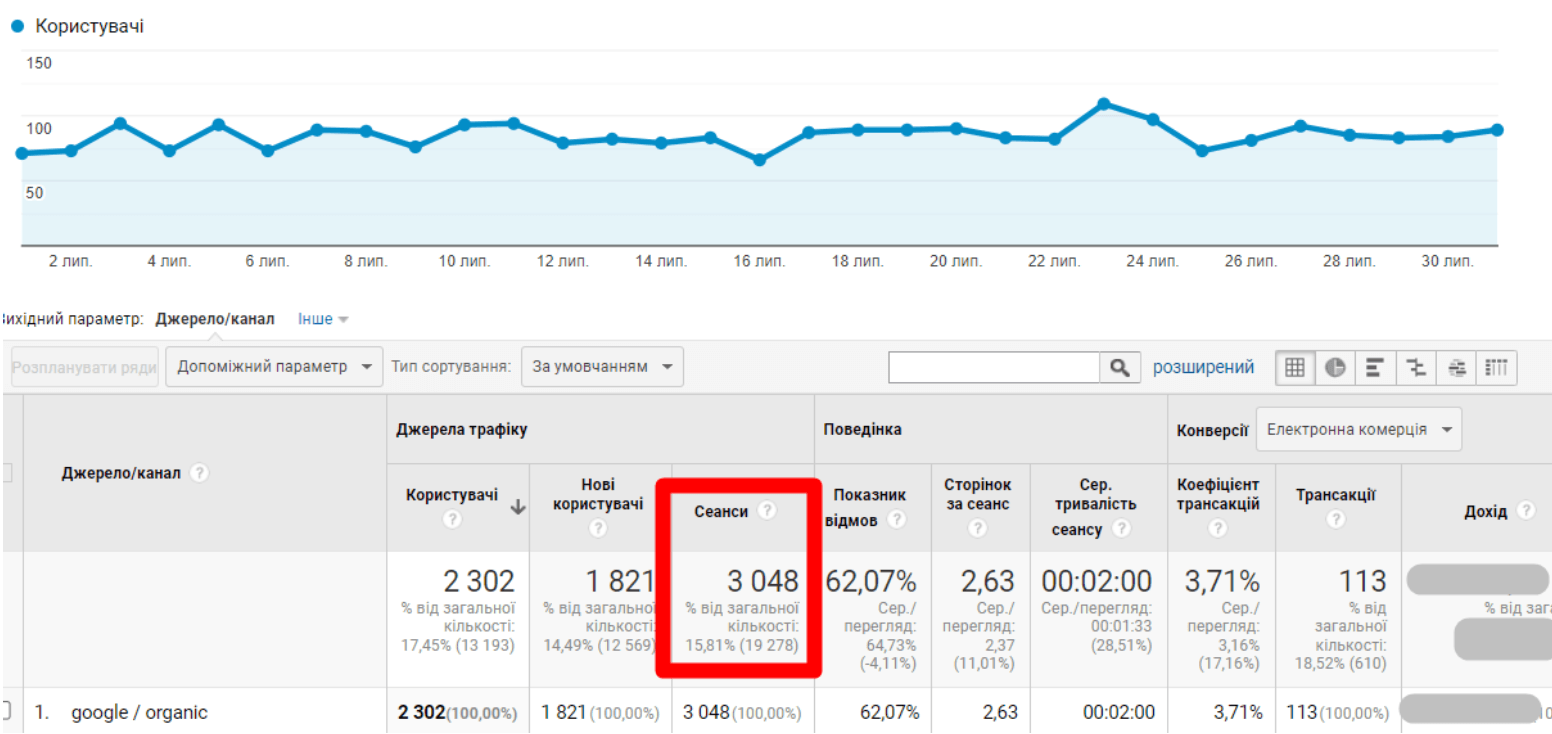Click the 62,07% bounce rate summary value
This screenshot has width=1552, height=734.
coord(870,581)
